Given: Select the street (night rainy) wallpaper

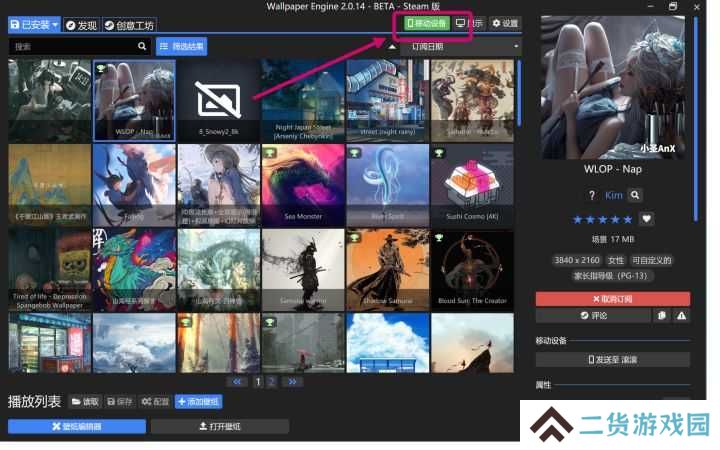Looking at the screenshot, I should pos(388,100).
